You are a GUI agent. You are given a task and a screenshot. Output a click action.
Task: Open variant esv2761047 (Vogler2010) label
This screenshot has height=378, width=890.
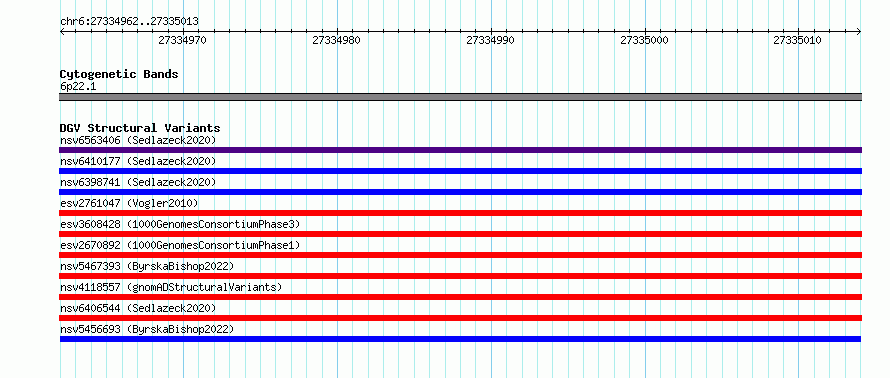[x=129, y=203]
